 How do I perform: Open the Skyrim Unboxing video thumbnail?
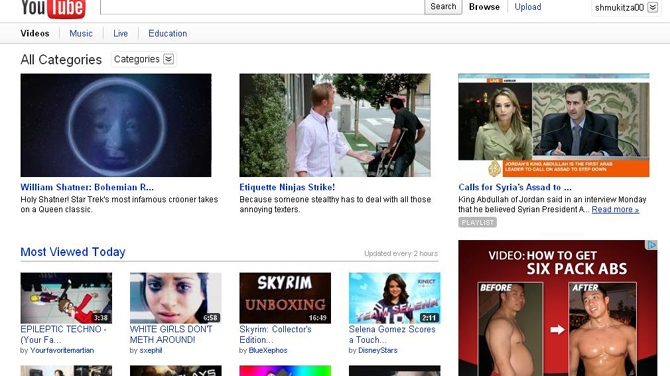[285, 298]
